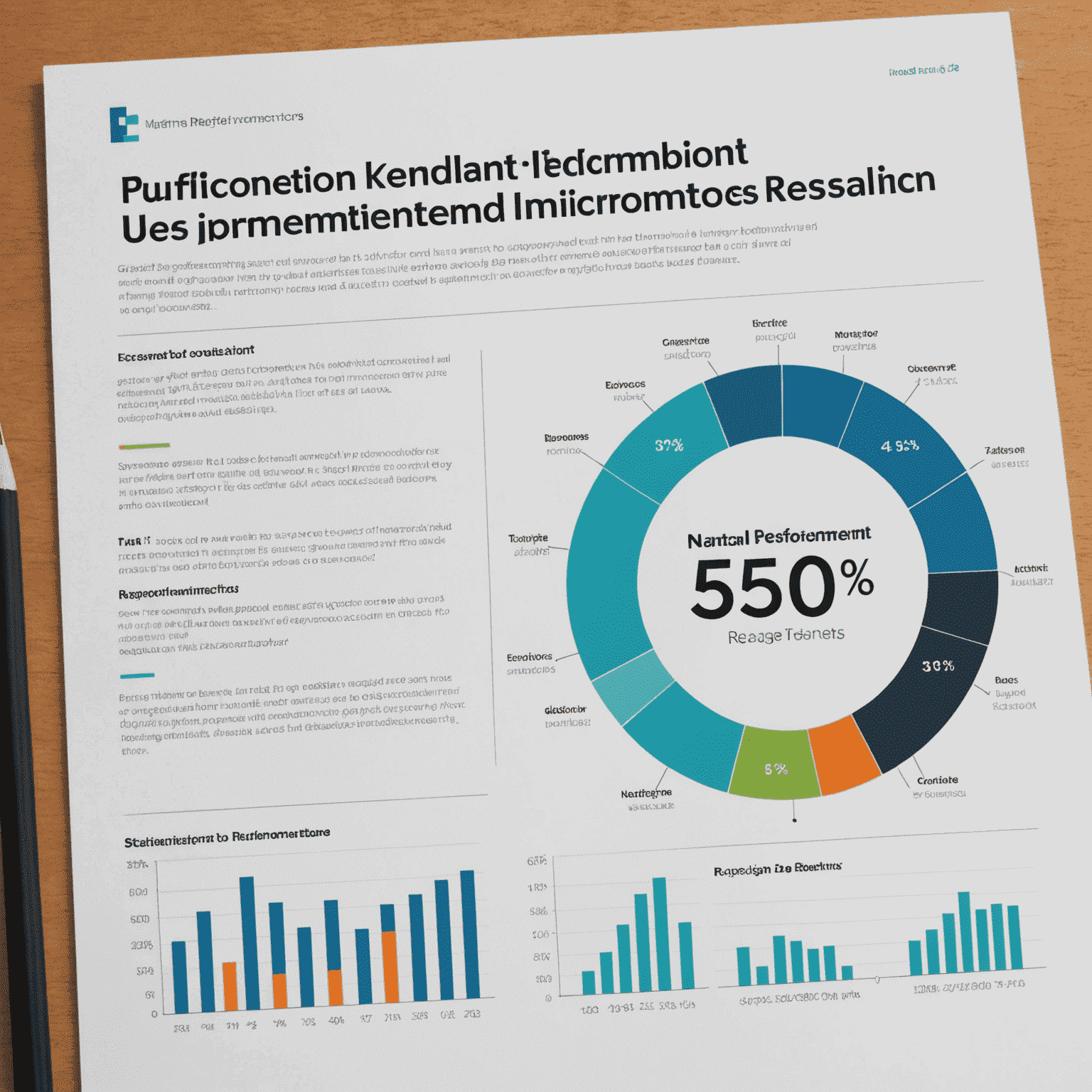The width and height of the screenshot is (1092, 1092).
Task: Select the blue donut segment labeled '4 9%'
Action: (x=901, y=444)
